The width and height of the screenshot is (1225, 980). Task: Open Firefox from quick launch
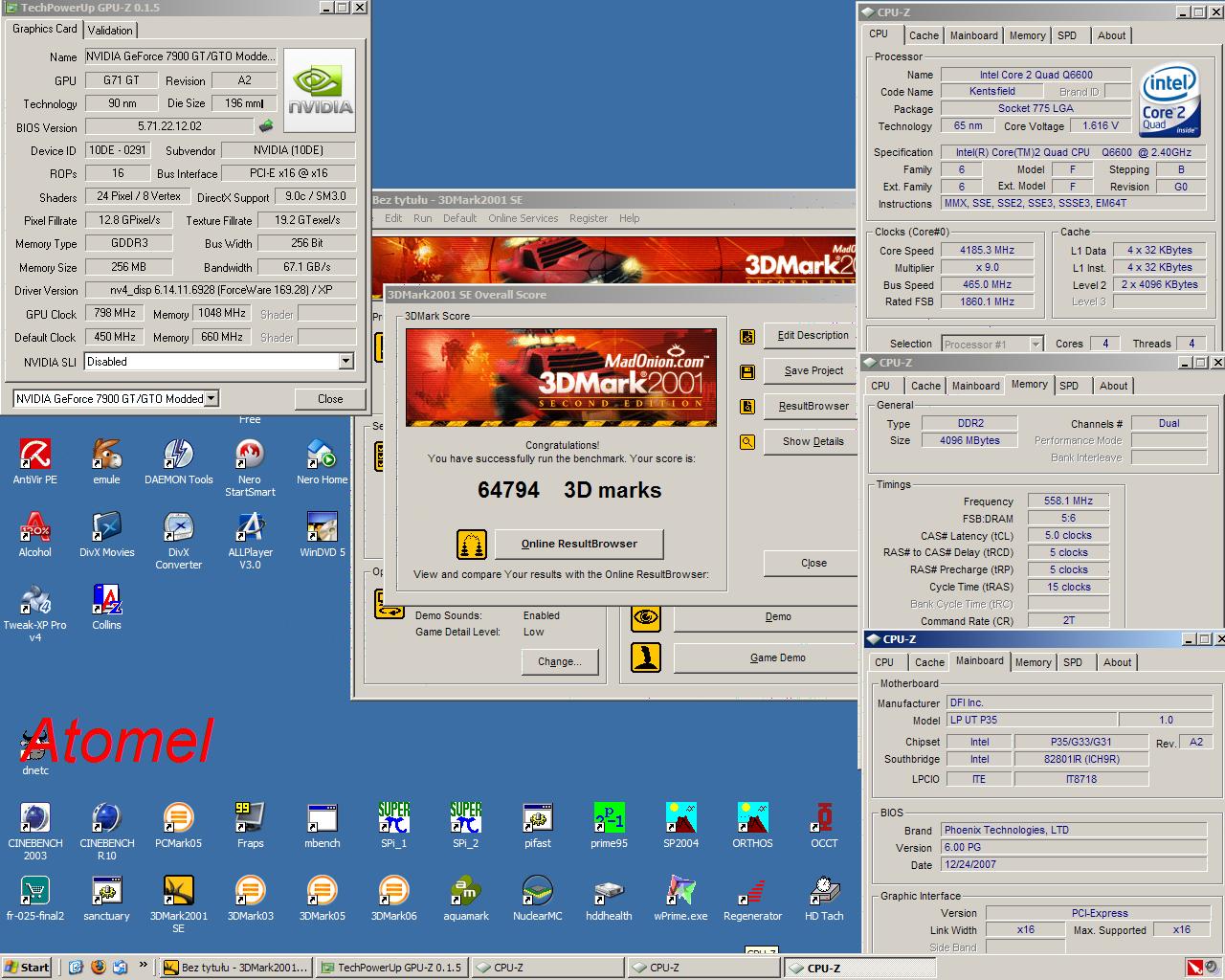[x=98, y=967]
